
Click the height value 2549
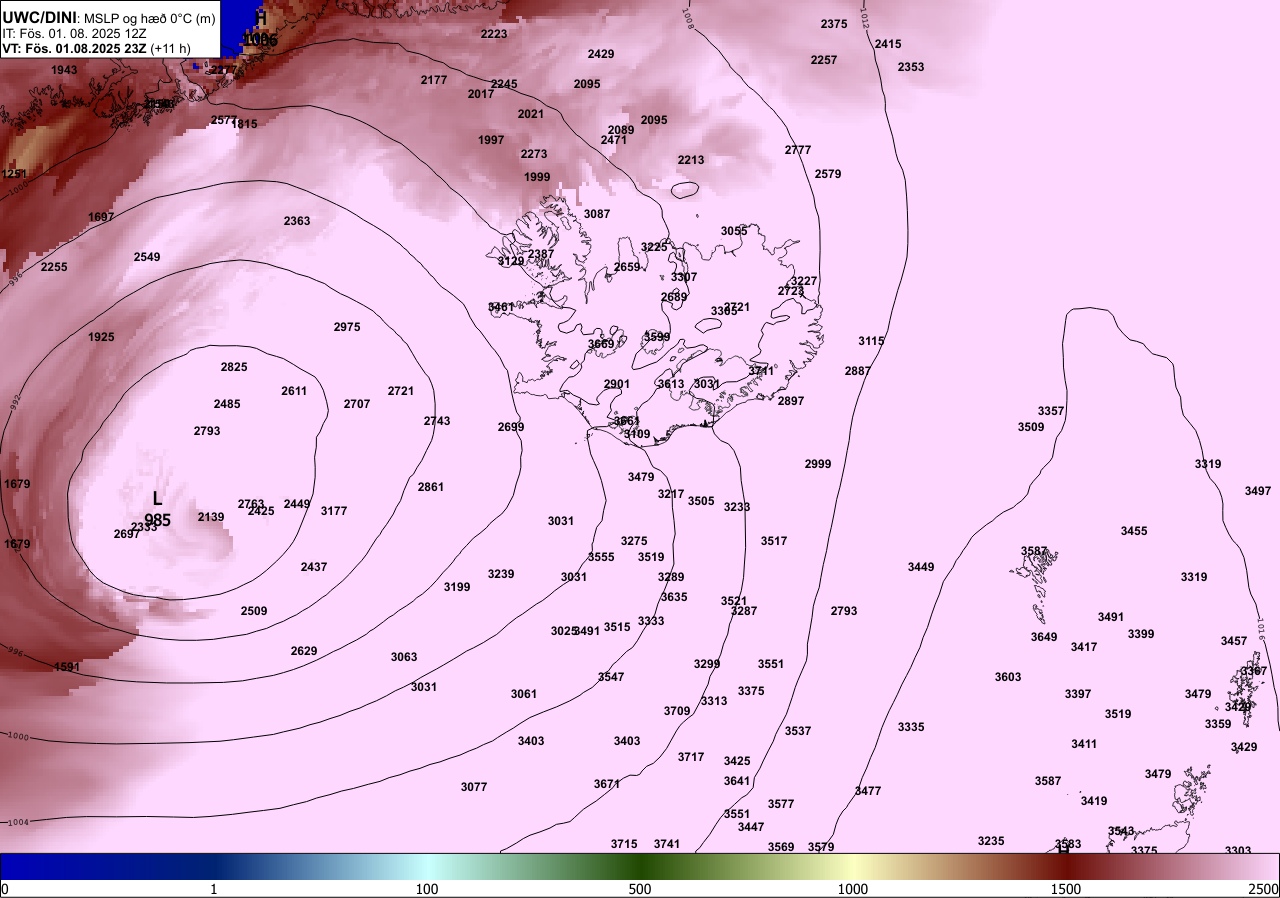click(147, 257)
